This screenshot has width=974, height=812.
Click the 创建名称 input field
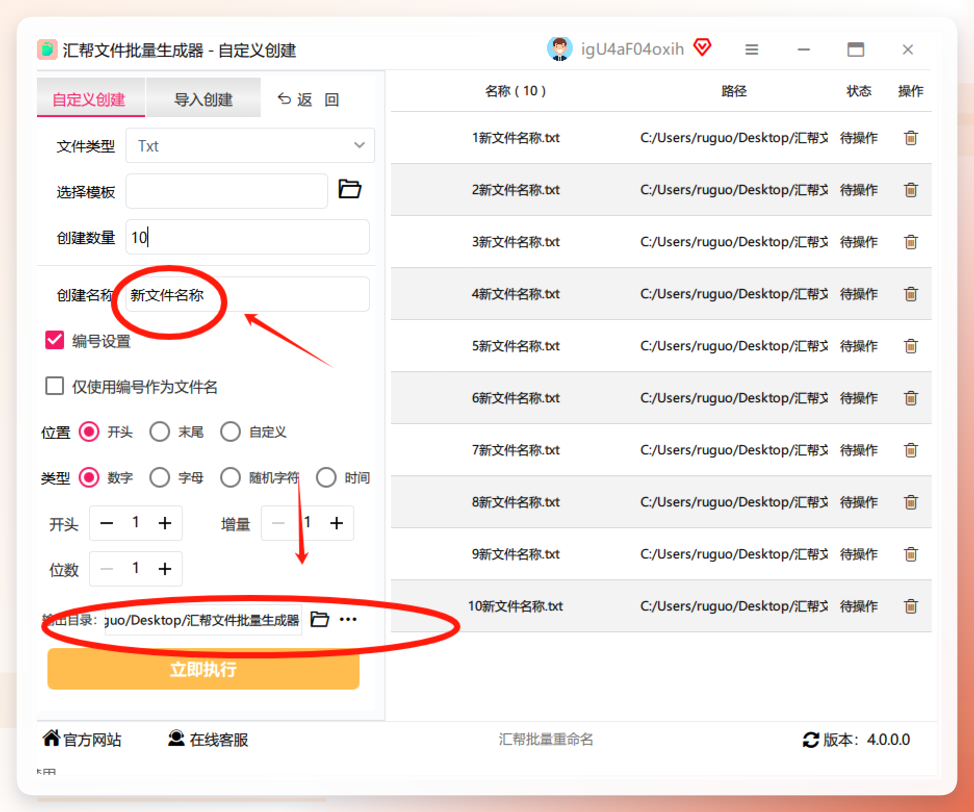pos(247,294)
